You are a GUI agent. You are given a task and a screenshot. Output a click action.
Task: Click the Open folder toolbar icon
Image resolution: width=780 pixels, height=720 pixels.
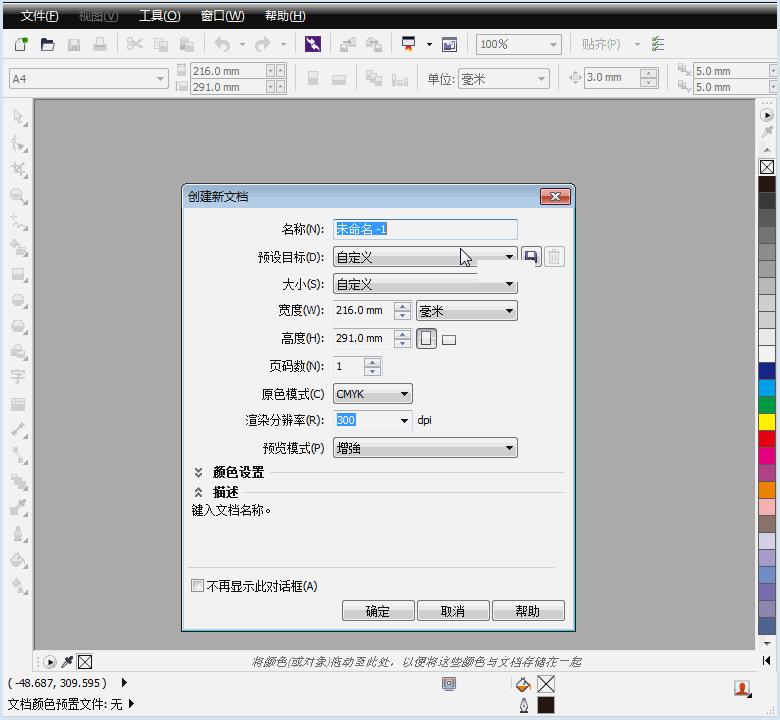point(47,44)
